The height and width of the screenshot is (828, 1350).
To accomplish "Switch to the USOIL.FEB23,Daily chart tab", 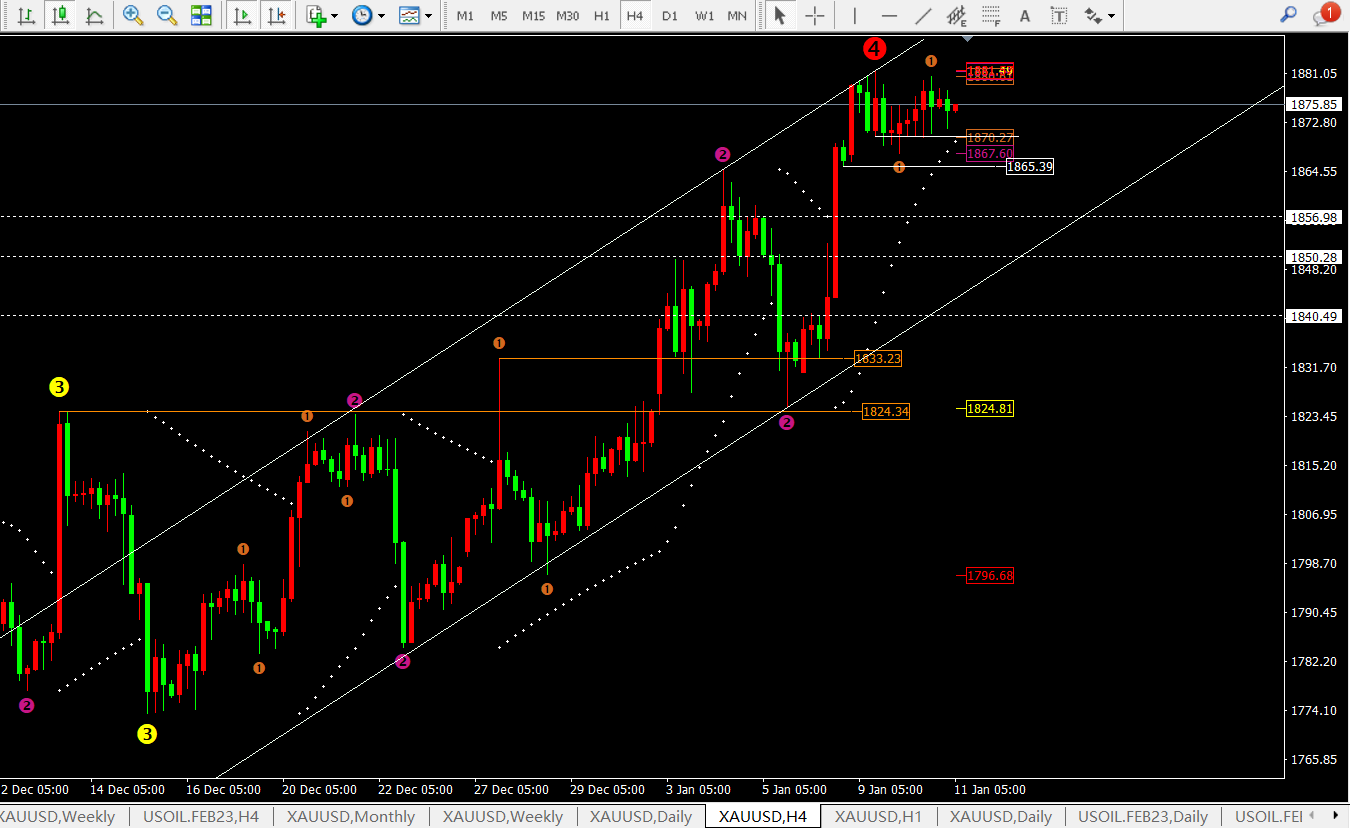I will tap(1142, 816).
